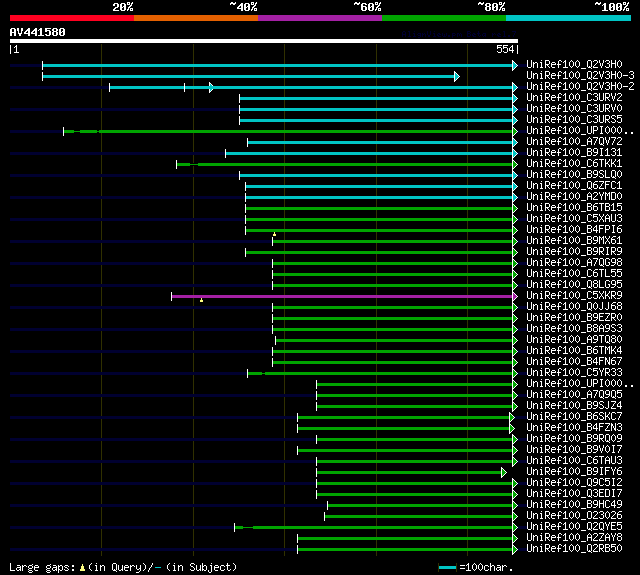Click the arrowhead ending the Q2V3H0-3 bar
This screenshot has height=575, width=640.
[x=457, y=76]
